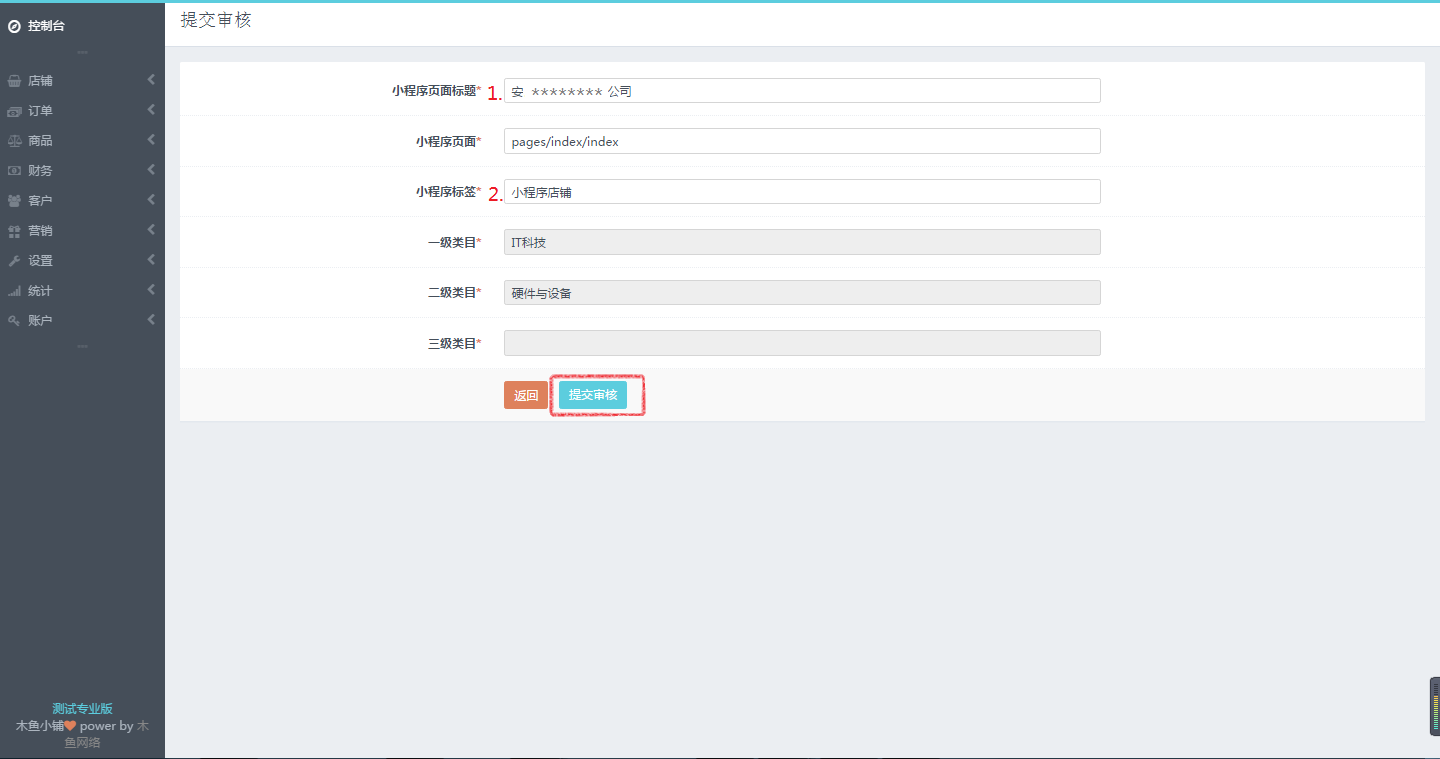Click the 营销 marketing gift icon

(14, 231)
